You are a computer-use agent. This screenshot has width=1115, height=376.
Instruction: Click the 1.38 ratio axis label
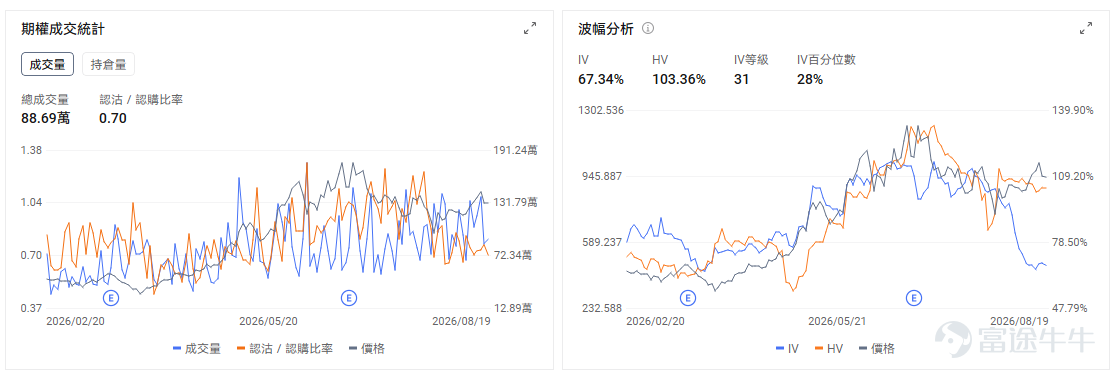pyautogui.click(x=31, y=150)
